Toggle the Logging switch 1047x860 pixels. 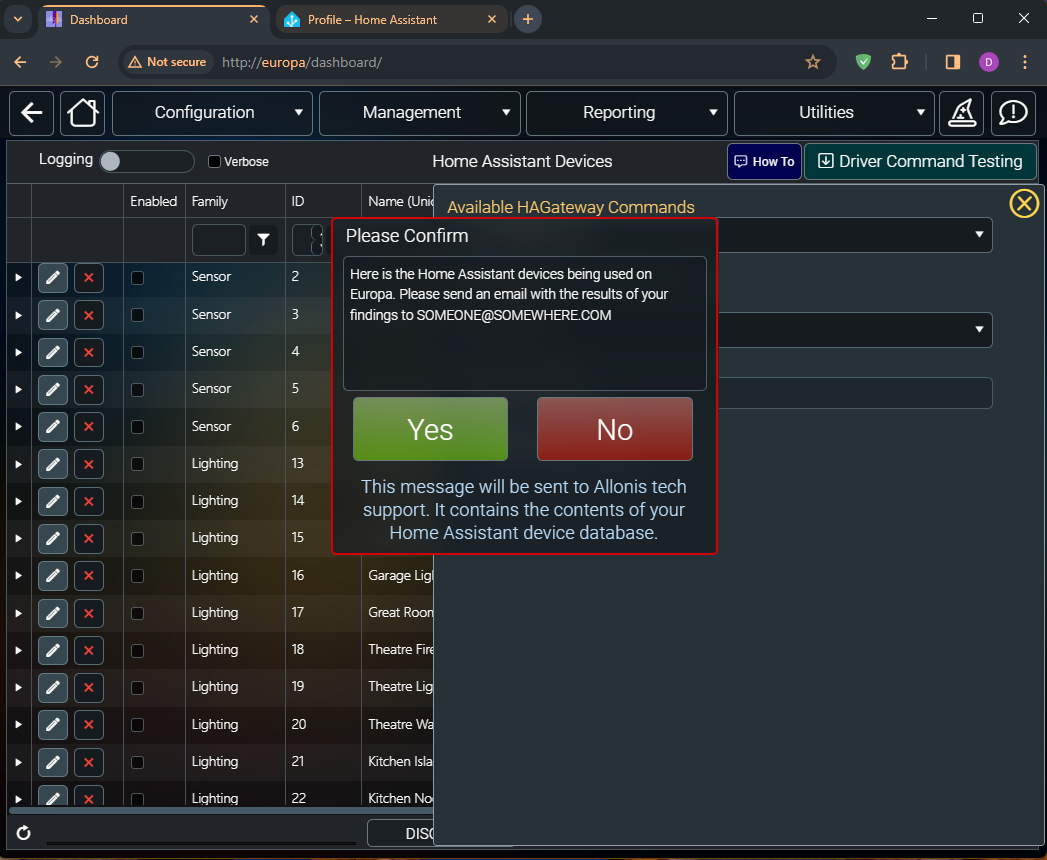[146, 162]
